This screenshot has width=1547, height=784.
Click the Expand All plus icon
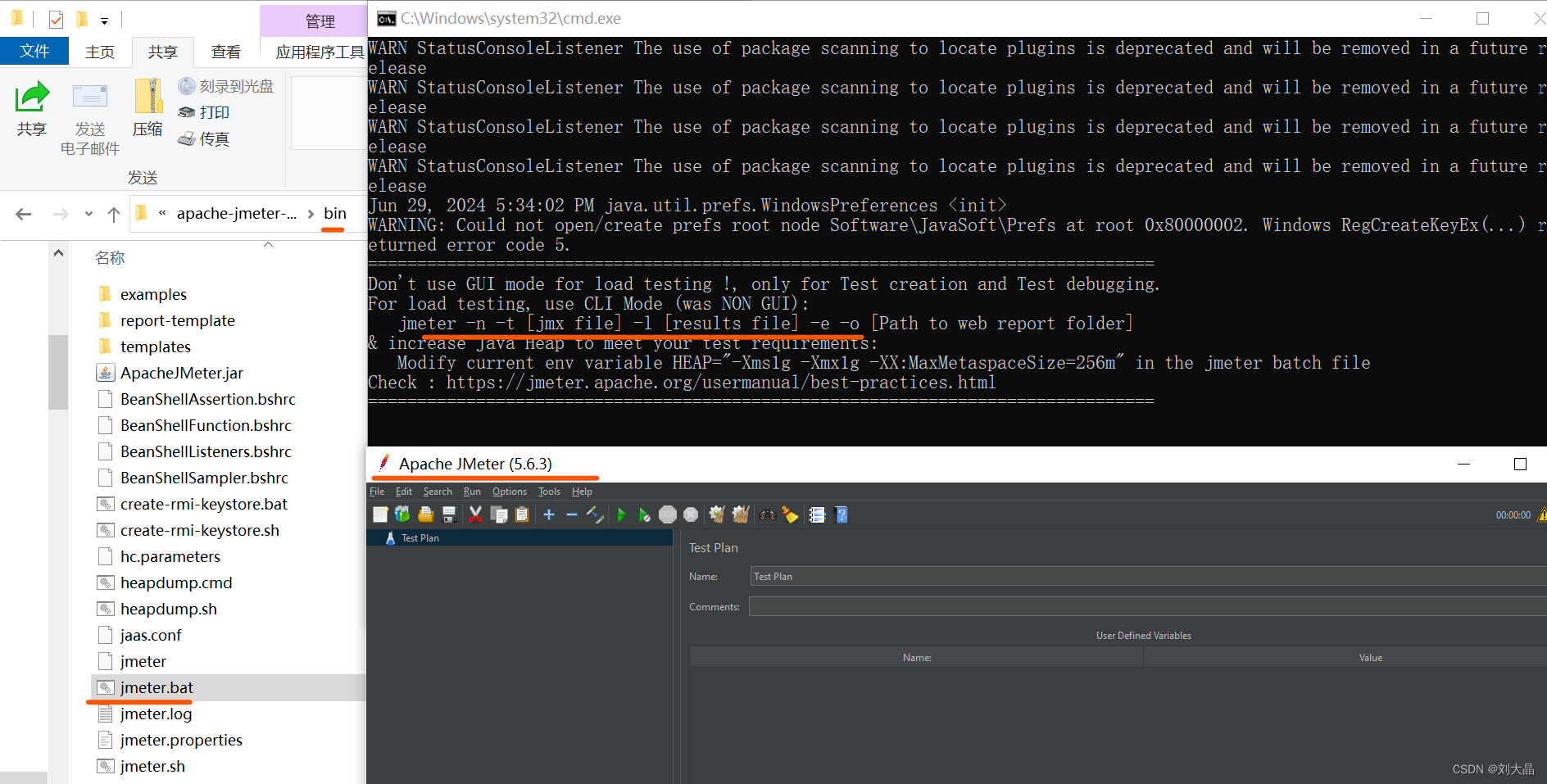point(549,514)
